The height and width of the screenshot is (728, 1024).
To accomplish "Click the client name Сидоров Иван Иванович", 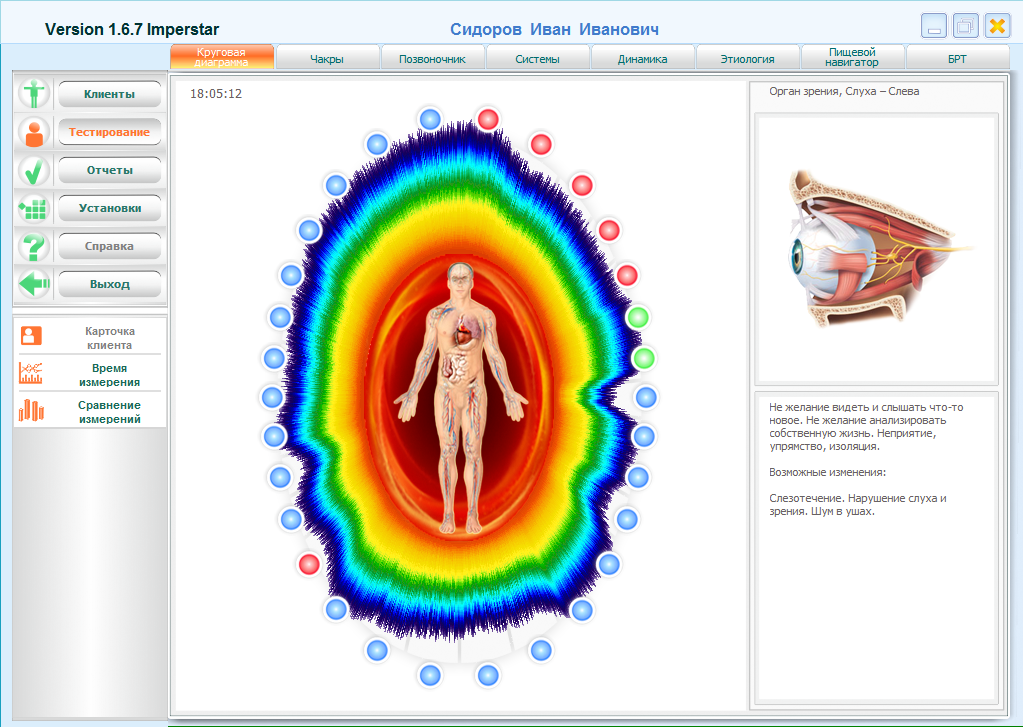I will point(554,29).
